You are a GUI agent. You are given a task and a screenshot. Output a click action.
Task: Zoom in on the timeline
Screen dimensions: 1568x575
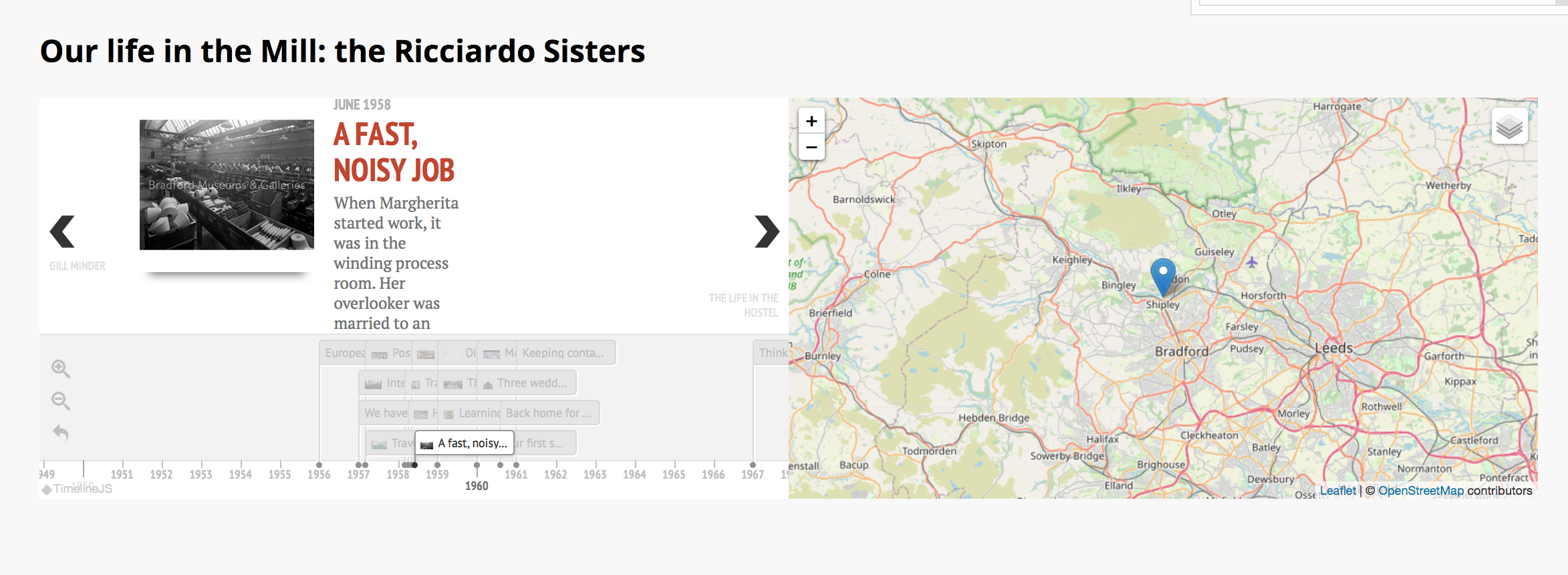coord(60,368)
